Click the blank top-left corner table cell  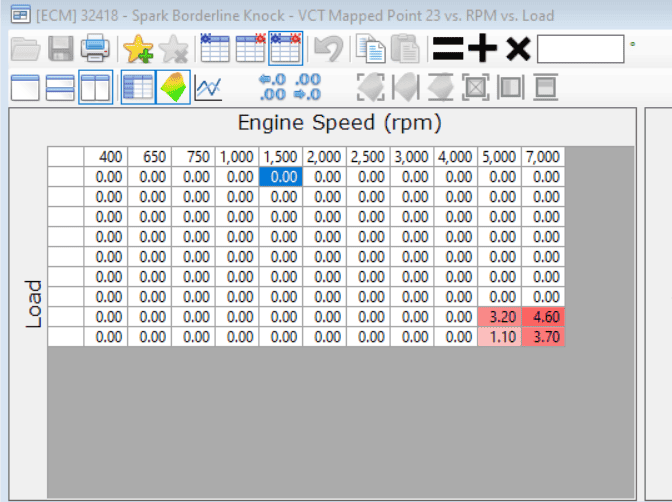pos(66,157)
